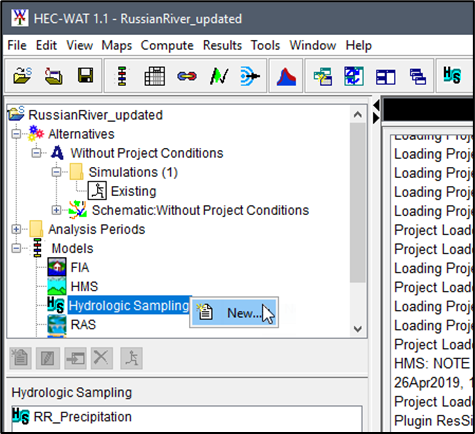Click the FIA model house icon
This screenshot has height=434, width=475.
point(57,267)
